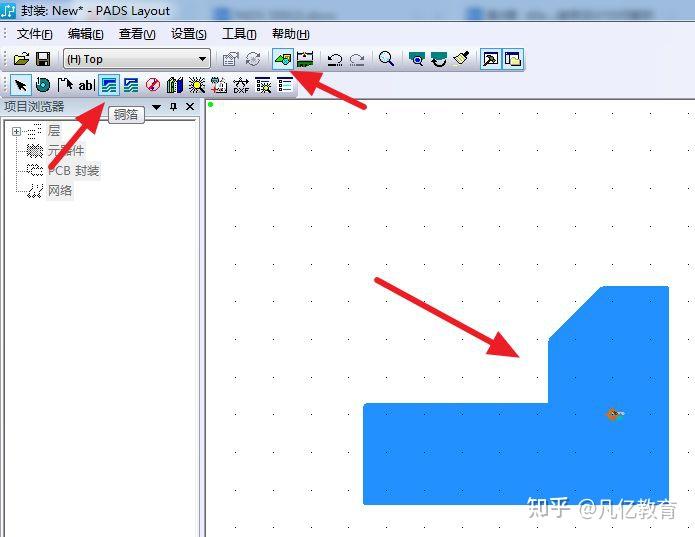Click the DXF import icon
The width and height of the screenshot is (695, 537).
(241, 85)
